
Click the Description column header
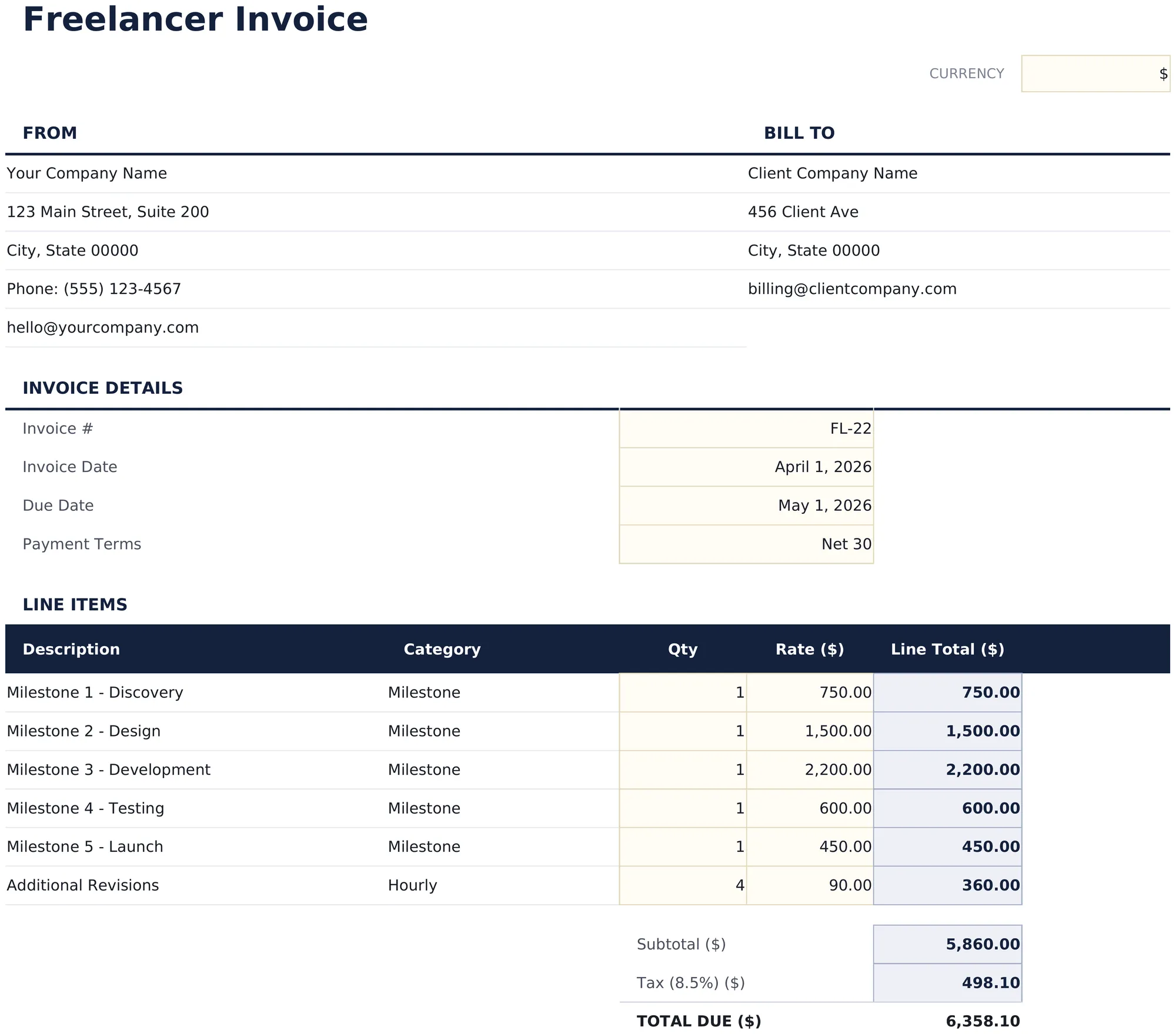71,649
